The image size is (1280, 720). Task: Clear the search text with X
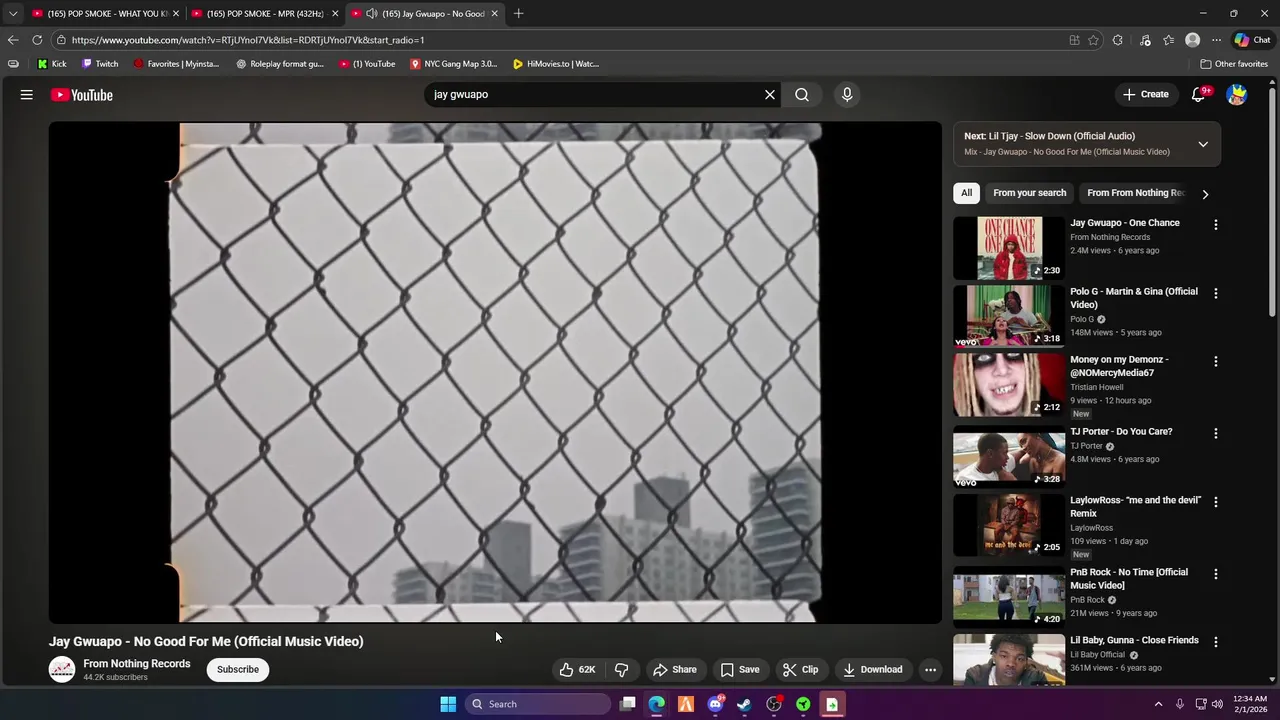click(x=770, y=95)
